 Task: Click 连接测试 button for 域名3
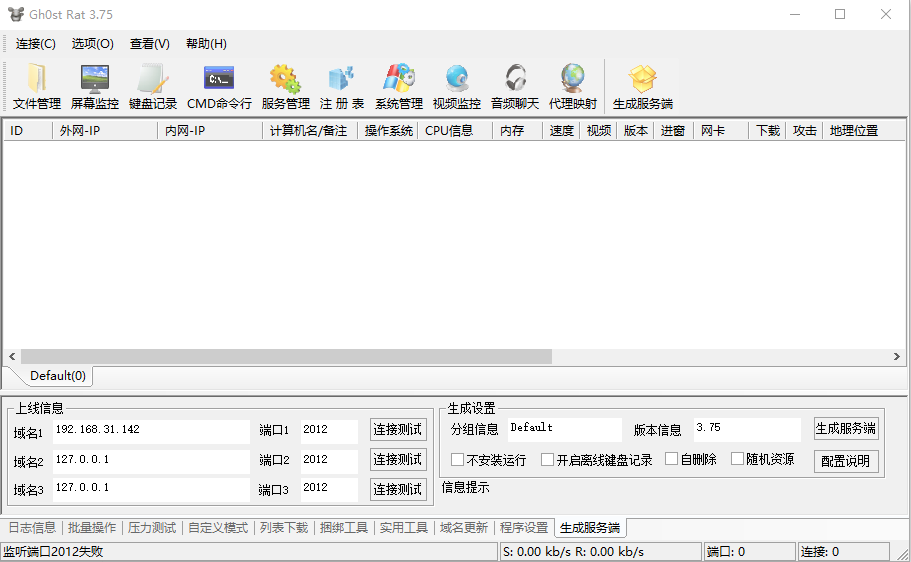pos(398,489)
